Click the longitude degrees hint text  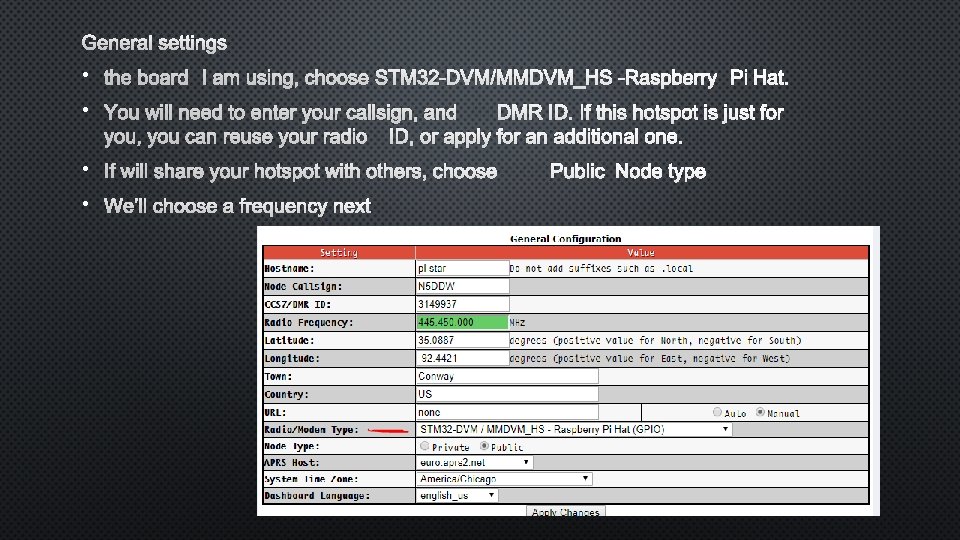[650, 358]
